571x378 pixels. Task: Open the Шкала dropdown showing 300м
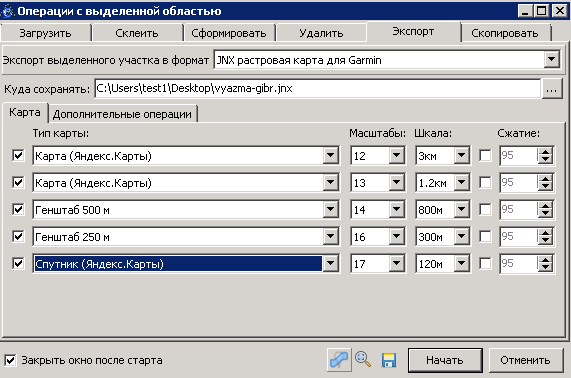(461, 236)
